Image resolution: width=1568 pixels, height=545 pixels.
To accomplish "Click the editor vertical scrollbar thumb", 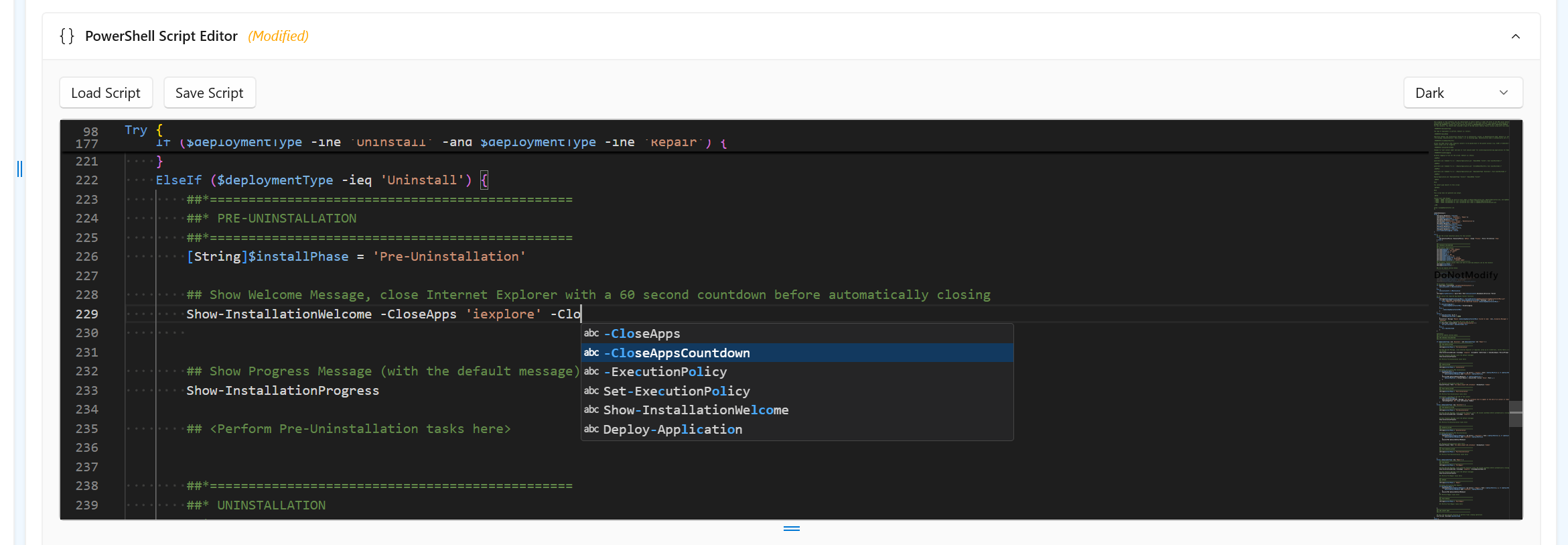I will (x=1515, y=414).
